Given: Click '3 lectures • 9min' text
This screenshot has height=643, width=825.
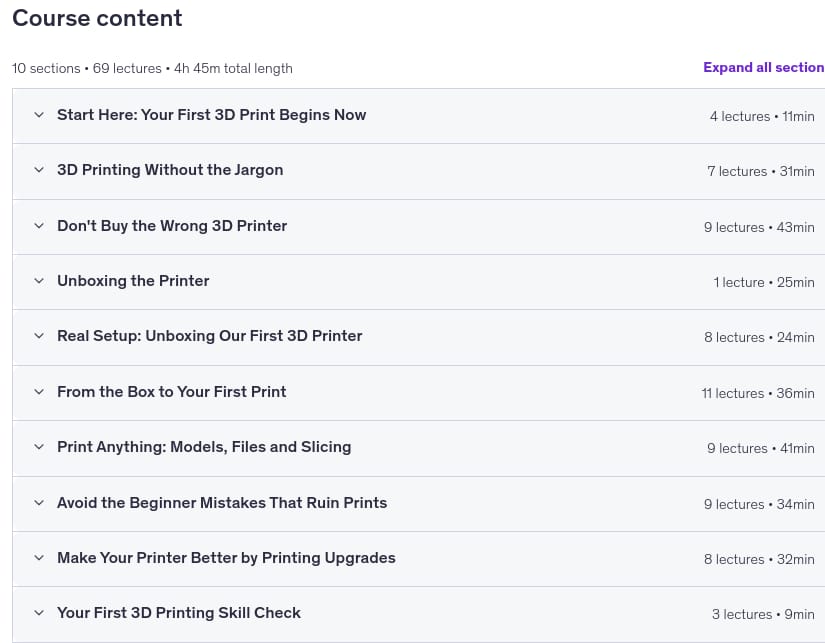Looking at the screenshot, I should point(763,615).
